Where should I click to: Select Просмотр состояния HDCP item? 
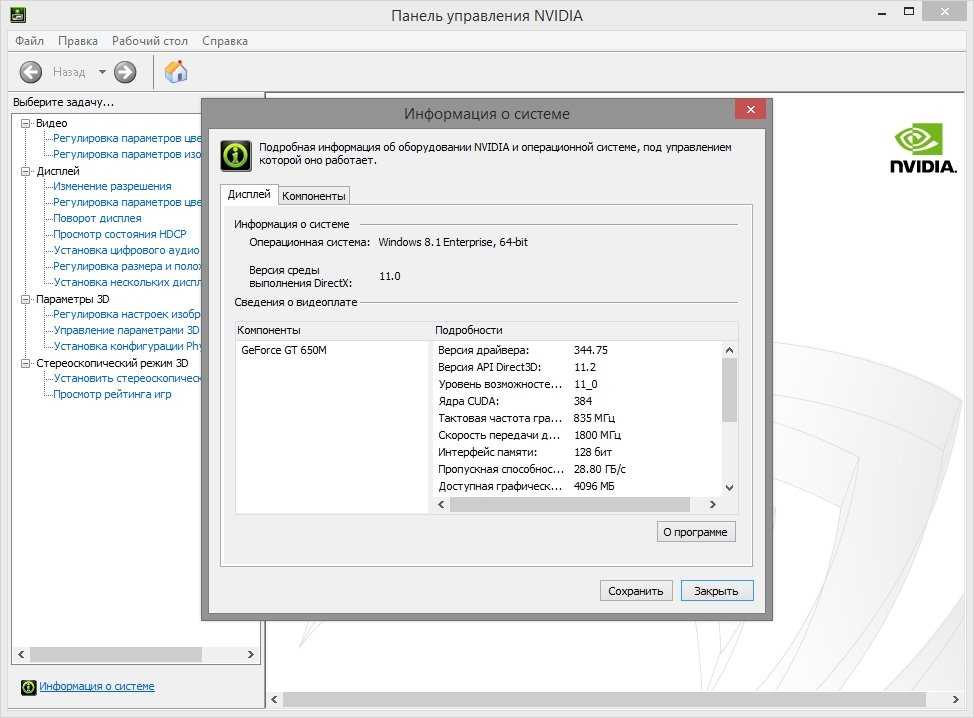pos(120,234)
